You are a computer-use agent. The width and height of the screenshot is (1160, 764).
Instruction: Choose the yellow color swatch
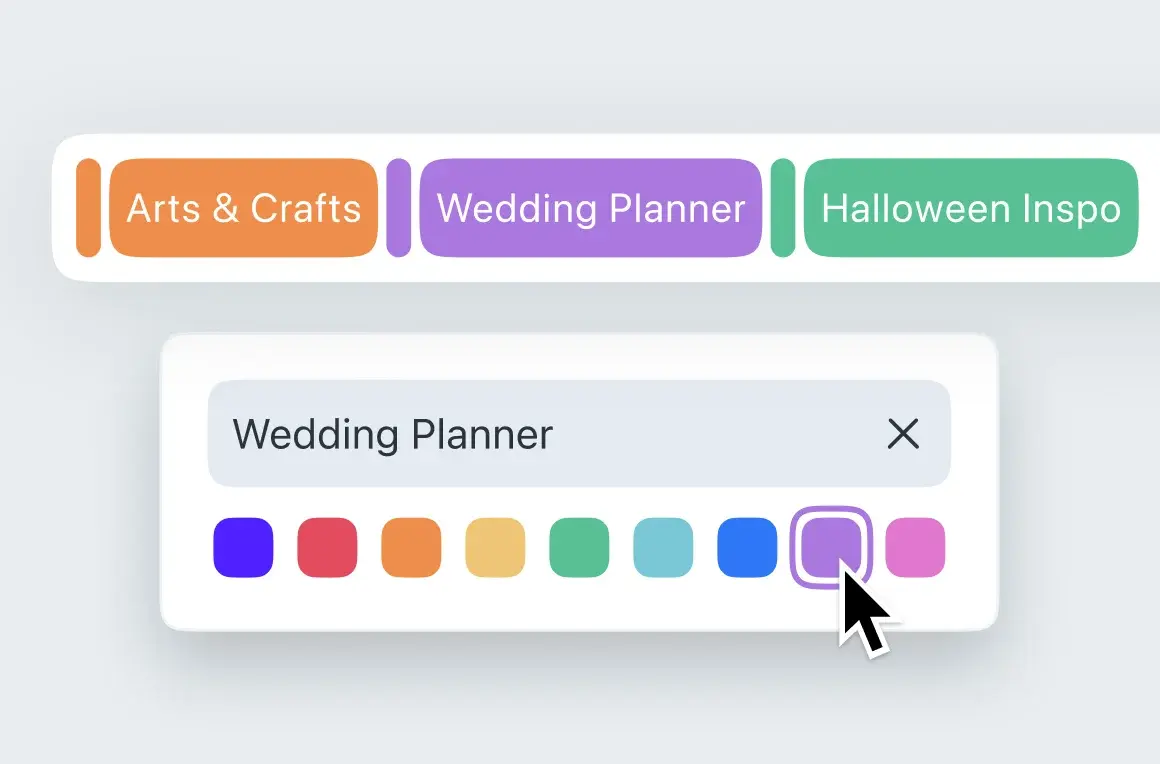click(495, 547)
